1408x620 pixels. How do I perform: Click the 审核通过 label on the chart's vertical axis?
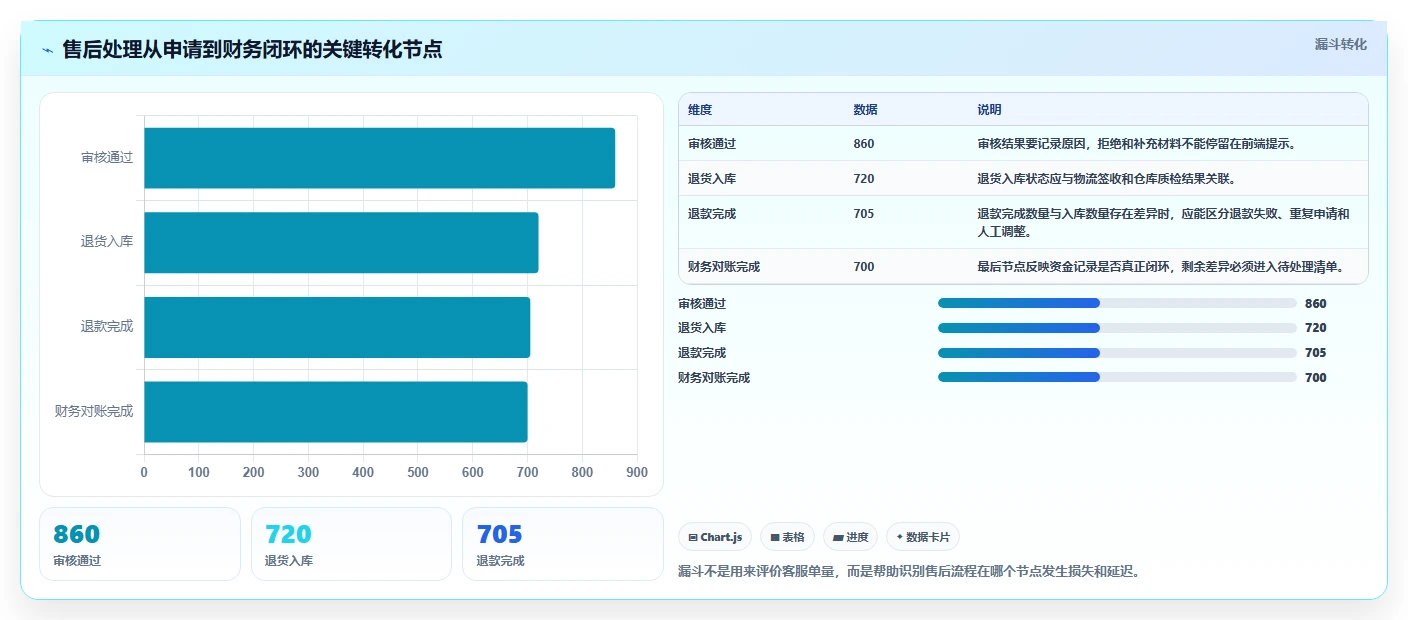[x=107, y=158]
